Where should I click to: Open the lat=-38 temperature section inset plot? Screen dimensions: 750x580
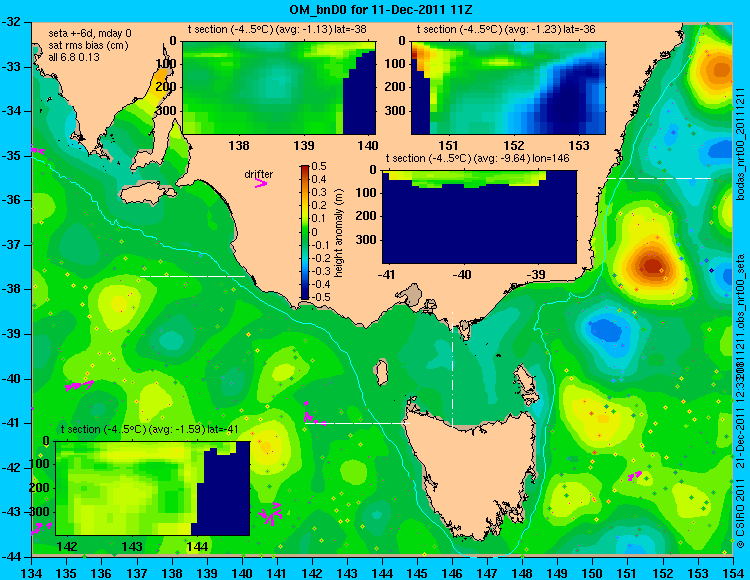tap(279, 88)
